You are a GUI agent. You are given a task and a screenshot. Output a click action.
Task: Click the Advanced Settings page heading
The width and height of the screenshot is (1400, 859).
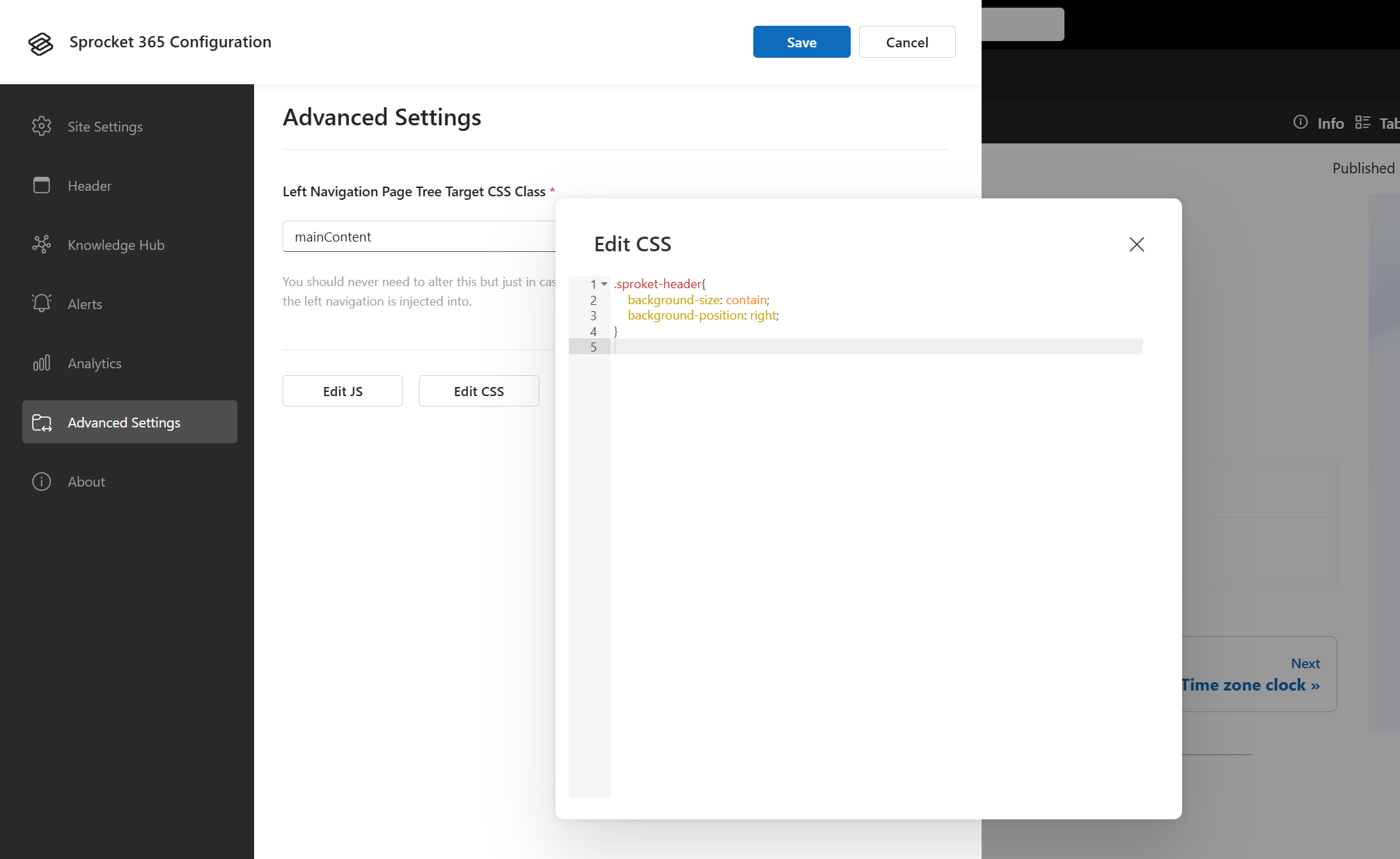click(382, 117)
